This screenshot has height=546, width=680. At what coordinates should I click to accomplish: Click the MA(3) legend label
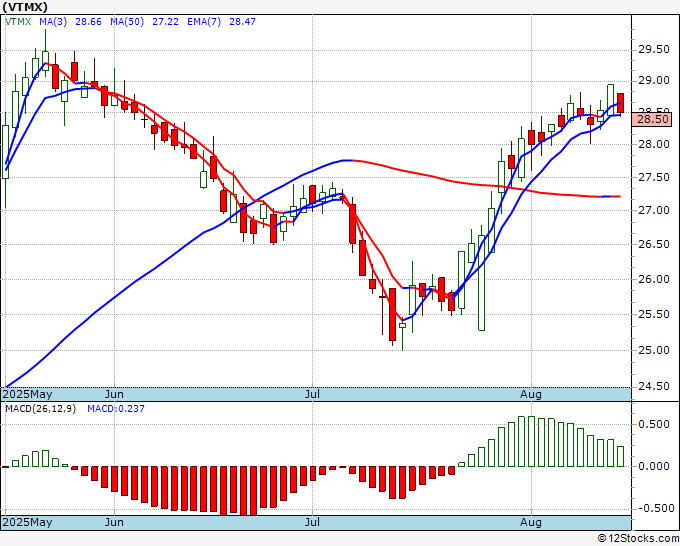[x=53, y=22]
